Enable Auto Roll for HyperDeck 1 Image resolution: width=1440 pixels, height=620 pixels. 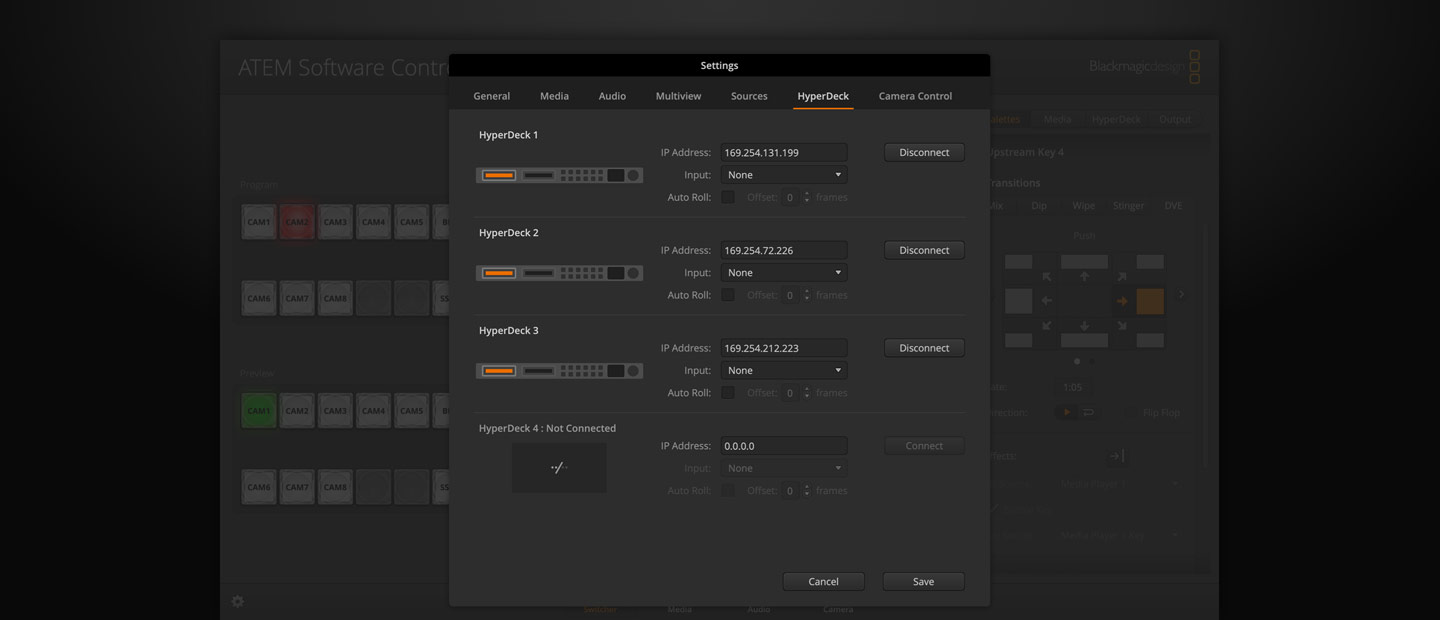click(x=728, y=196)
